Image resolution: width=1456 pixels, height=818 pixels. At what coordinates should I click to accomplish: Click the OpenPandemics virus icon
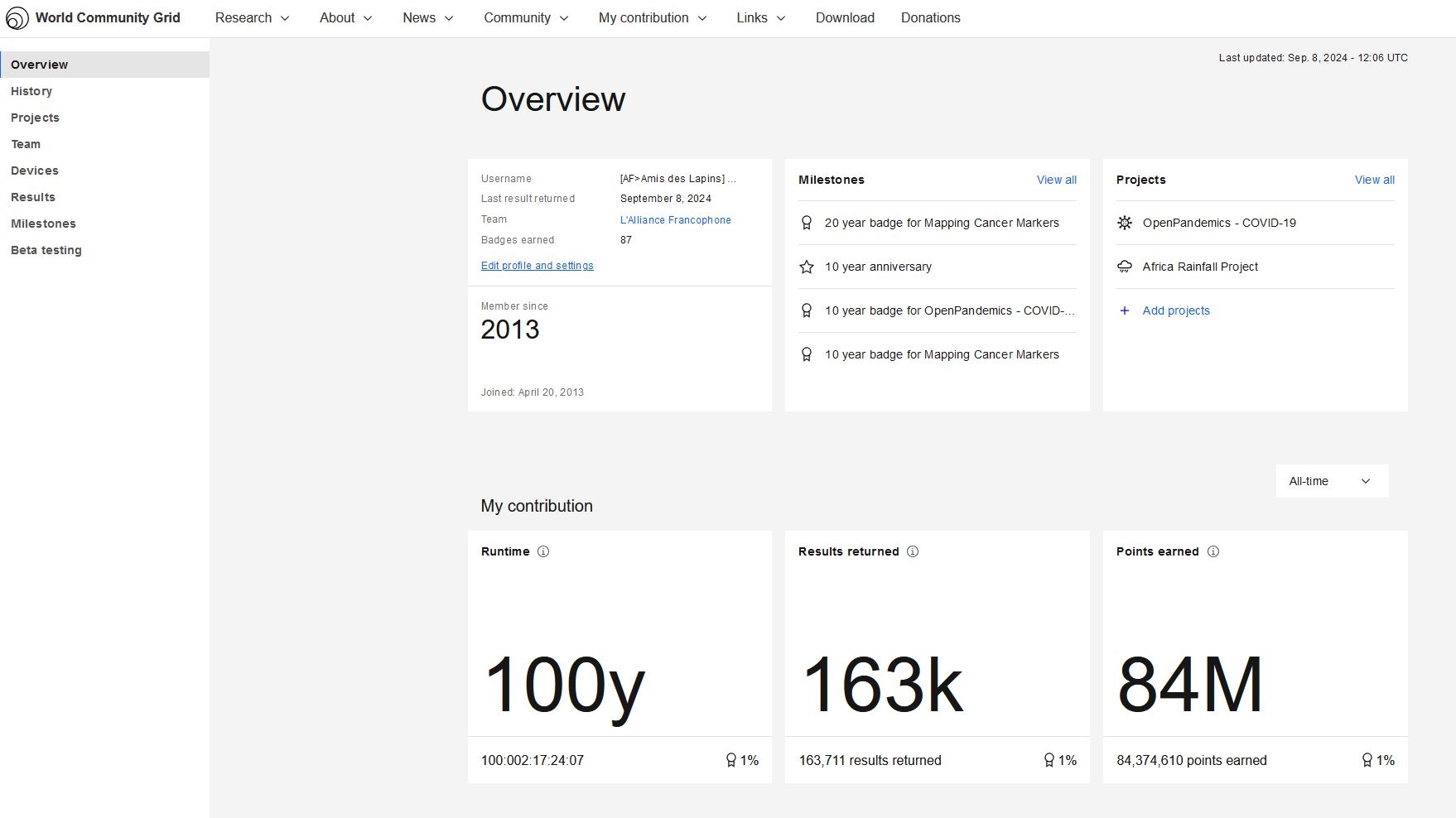click(1125, 223)
